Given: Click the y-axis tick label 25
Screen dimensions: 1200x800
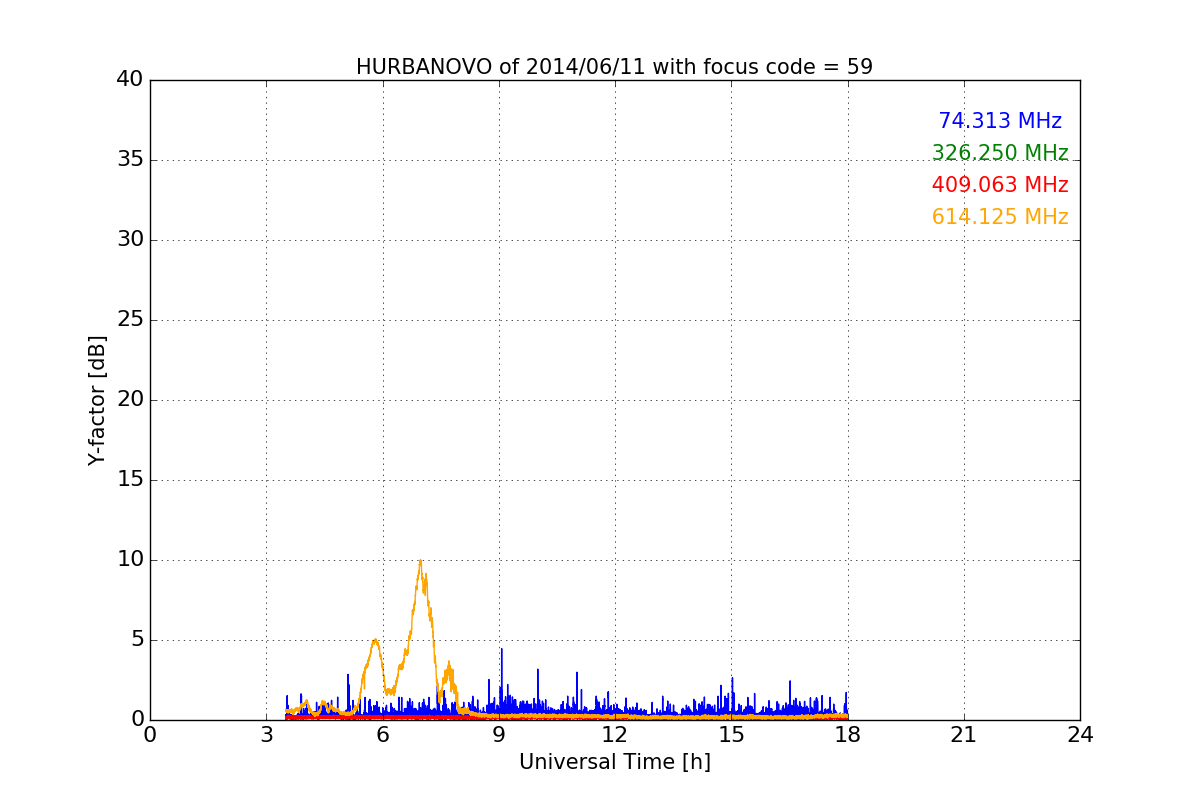Looking at the screenshot, I should [x=130, y=320].
